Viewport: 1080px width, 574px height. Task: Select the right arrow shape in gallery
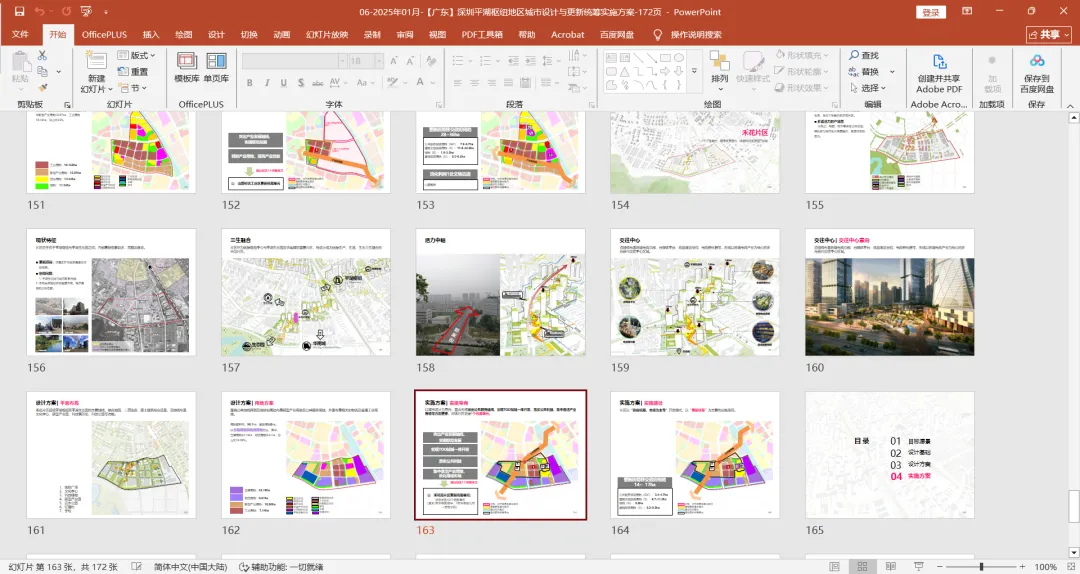(x=665, y=72)
